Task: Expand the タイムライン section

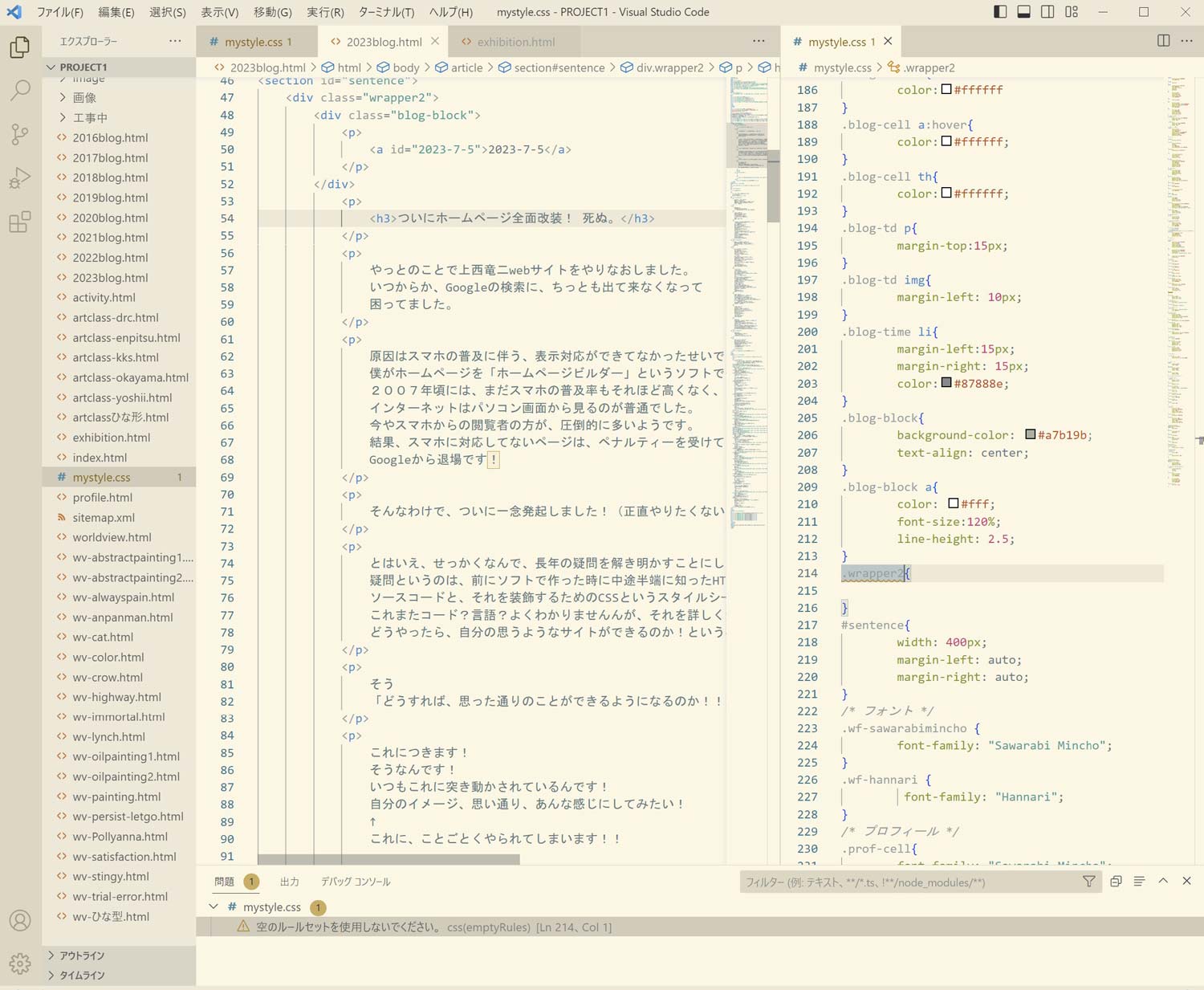Action: [x=82, y=975]
